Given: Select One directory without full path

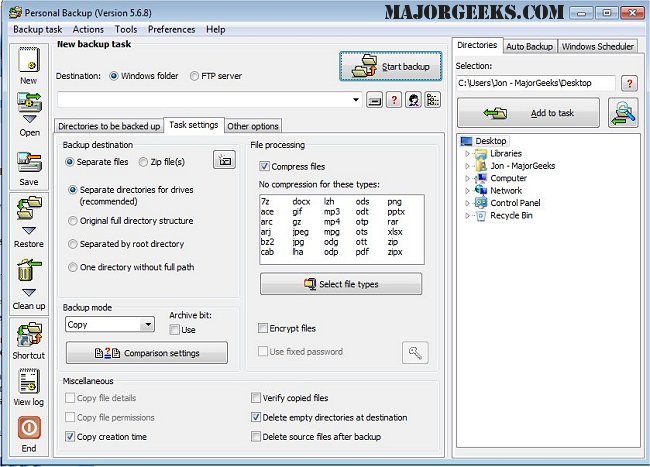Looking at the screenshot, I should pos(73,267).
